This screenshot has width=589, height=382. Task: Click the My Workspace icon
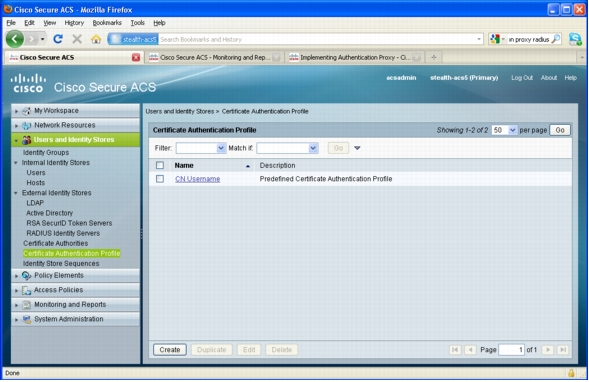point(26,111)
